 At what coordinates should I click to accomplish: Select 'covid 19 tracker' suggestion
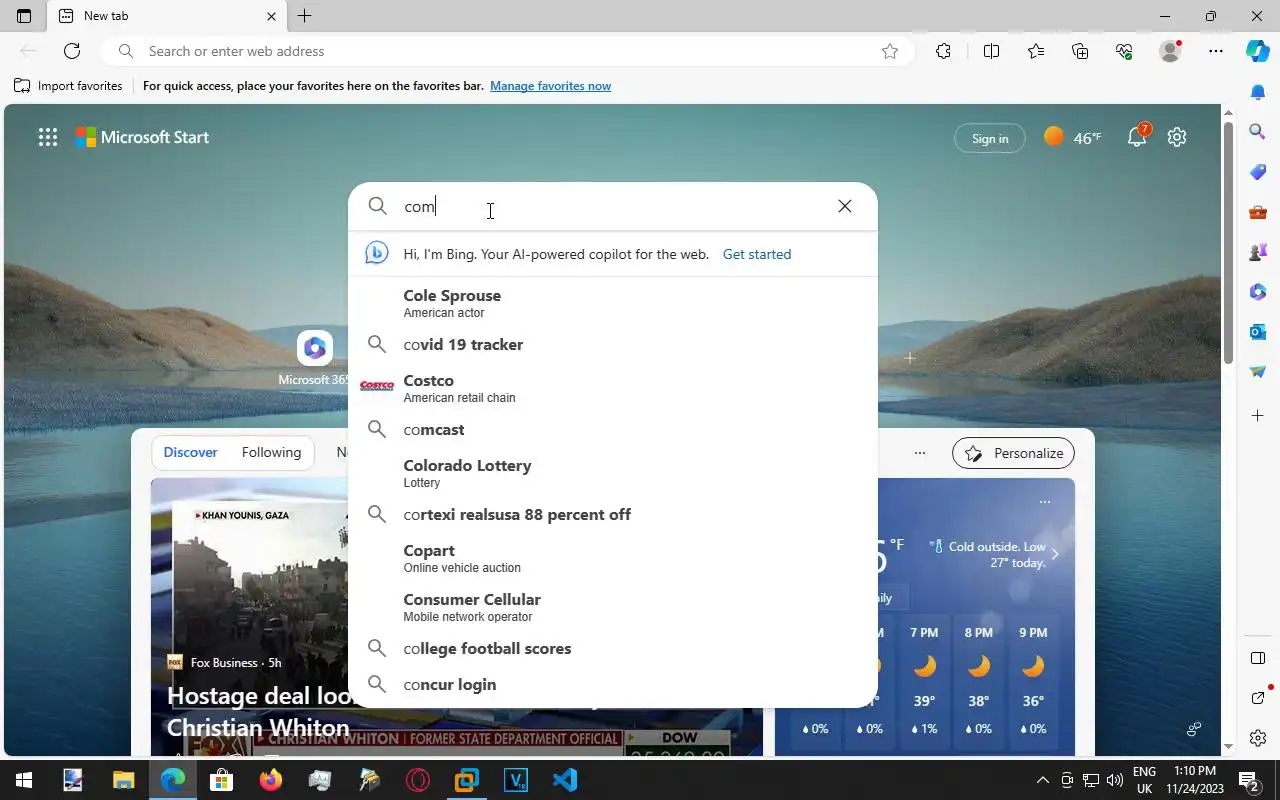613,344
